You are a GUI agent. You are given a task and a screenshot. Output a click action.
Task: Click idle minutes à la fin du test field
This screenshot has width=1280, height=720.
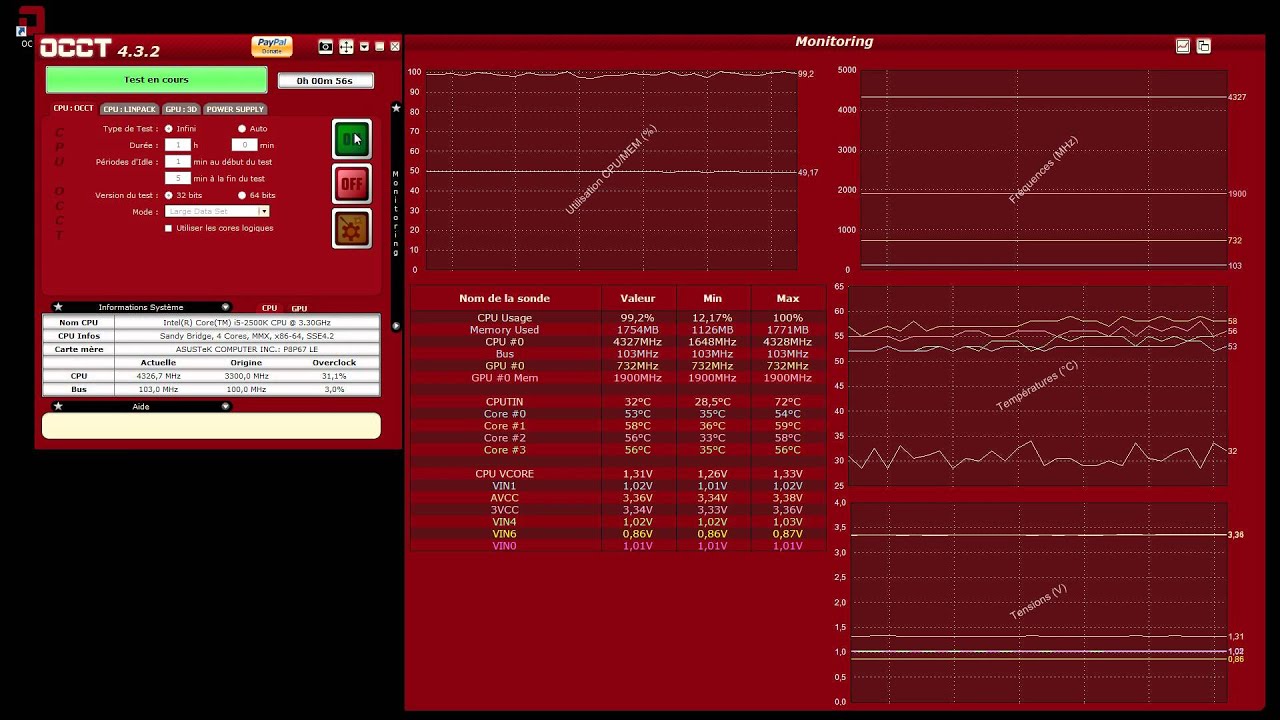pos(178,178)
